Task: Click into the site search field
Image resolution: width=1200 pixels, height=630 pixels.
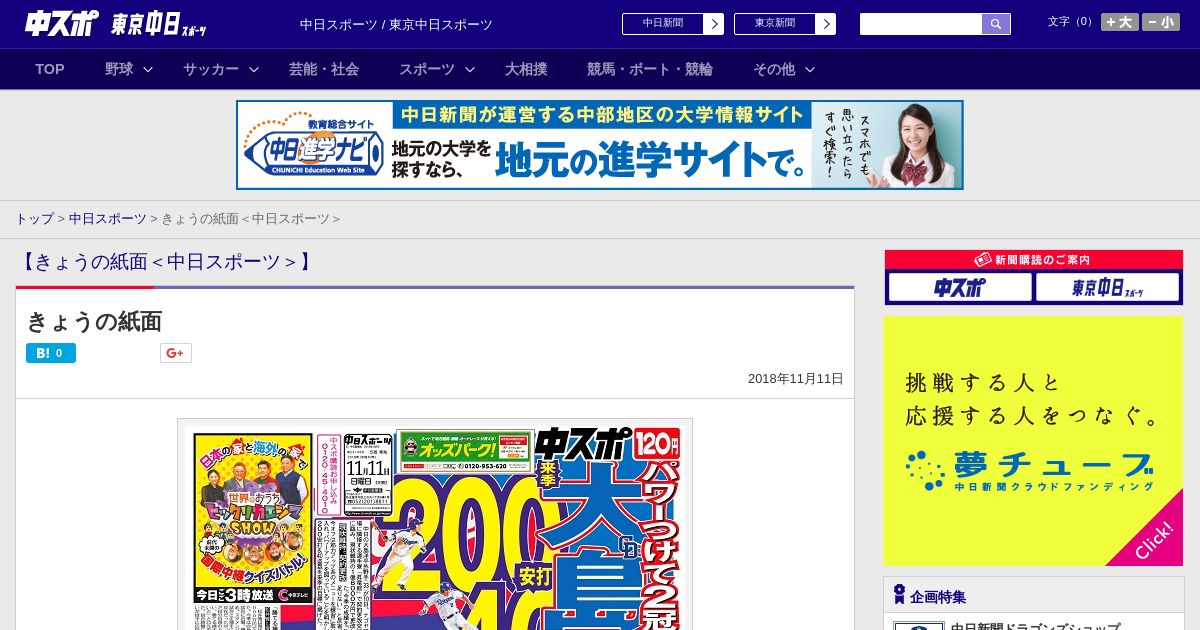Action: (921, 24)
